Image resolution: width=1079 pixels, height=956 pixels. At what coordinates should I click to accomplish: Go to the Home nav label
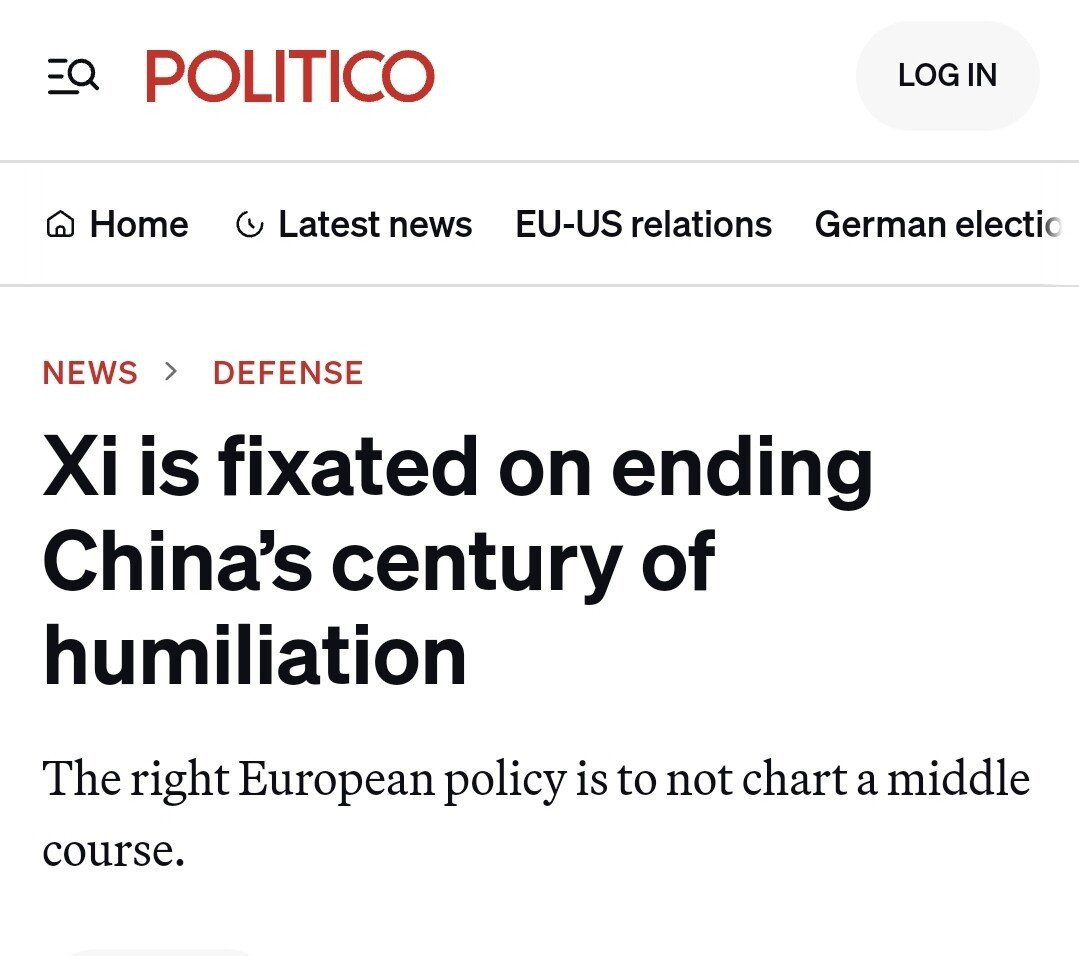(139, 225)
